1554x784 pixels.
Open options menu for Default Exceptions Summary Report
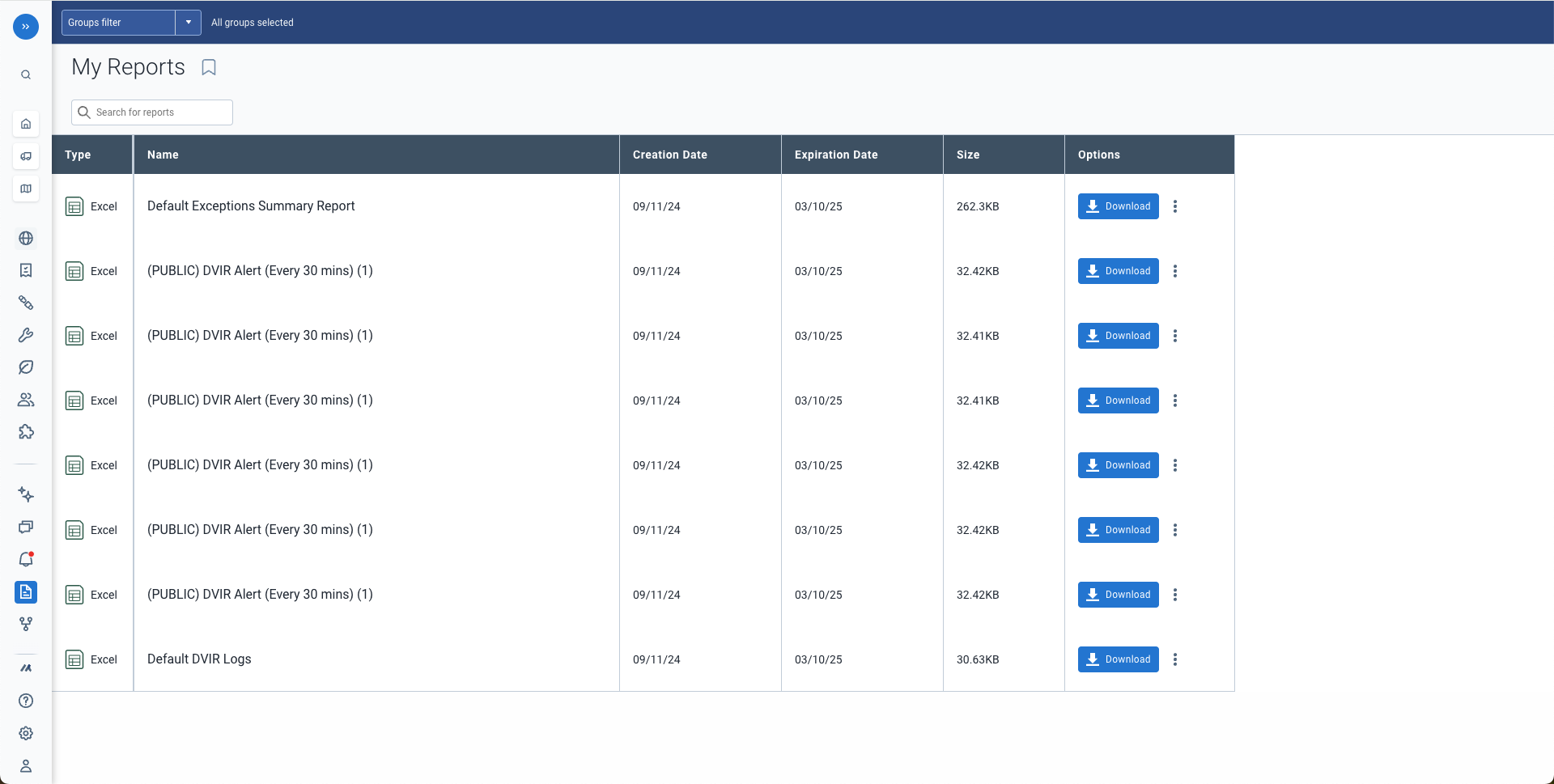[x=1175, y=206]
